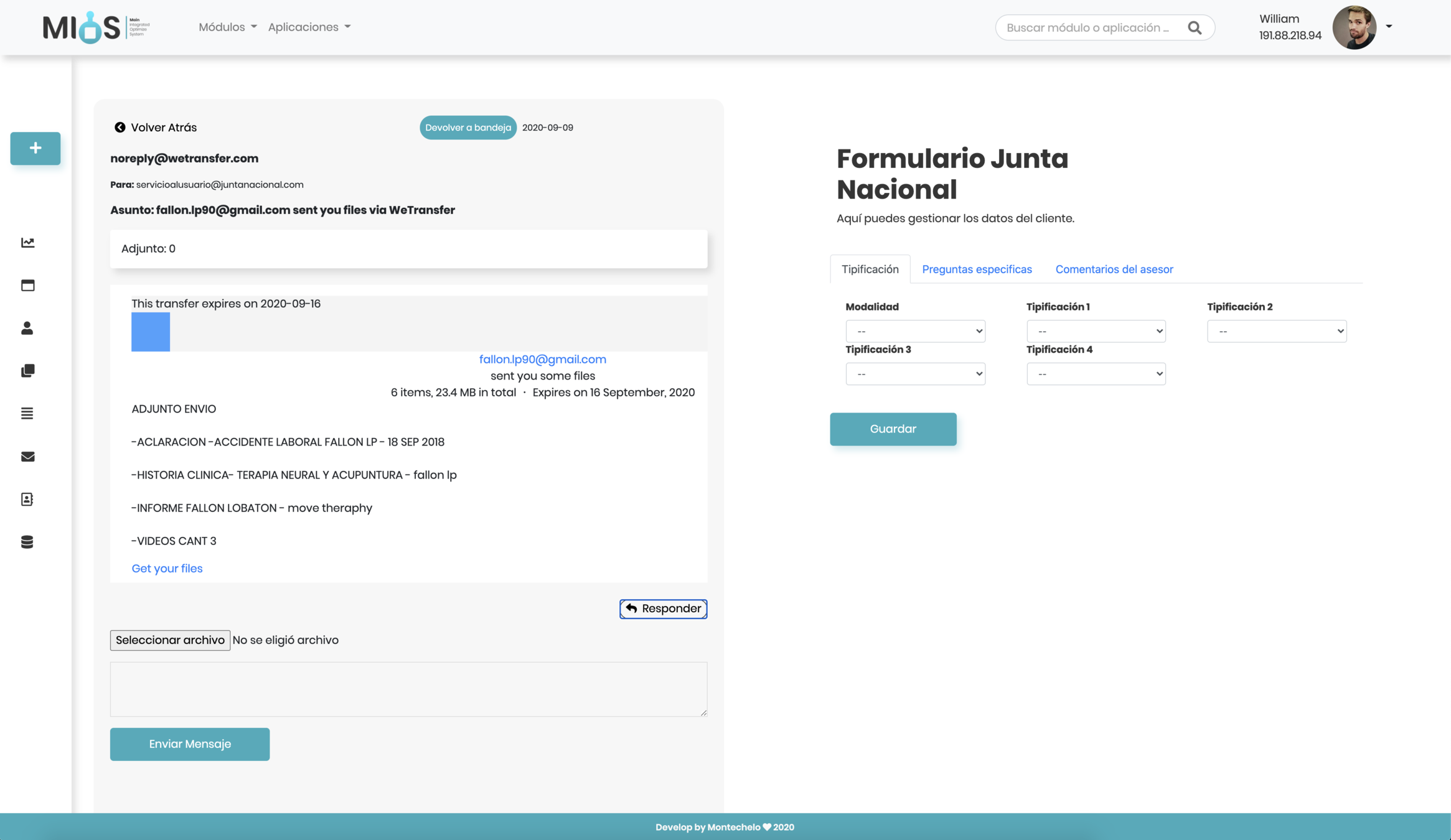Click the Devolver a bandeja button
This screenshot has height=840, width=1451.
[467, 128]
